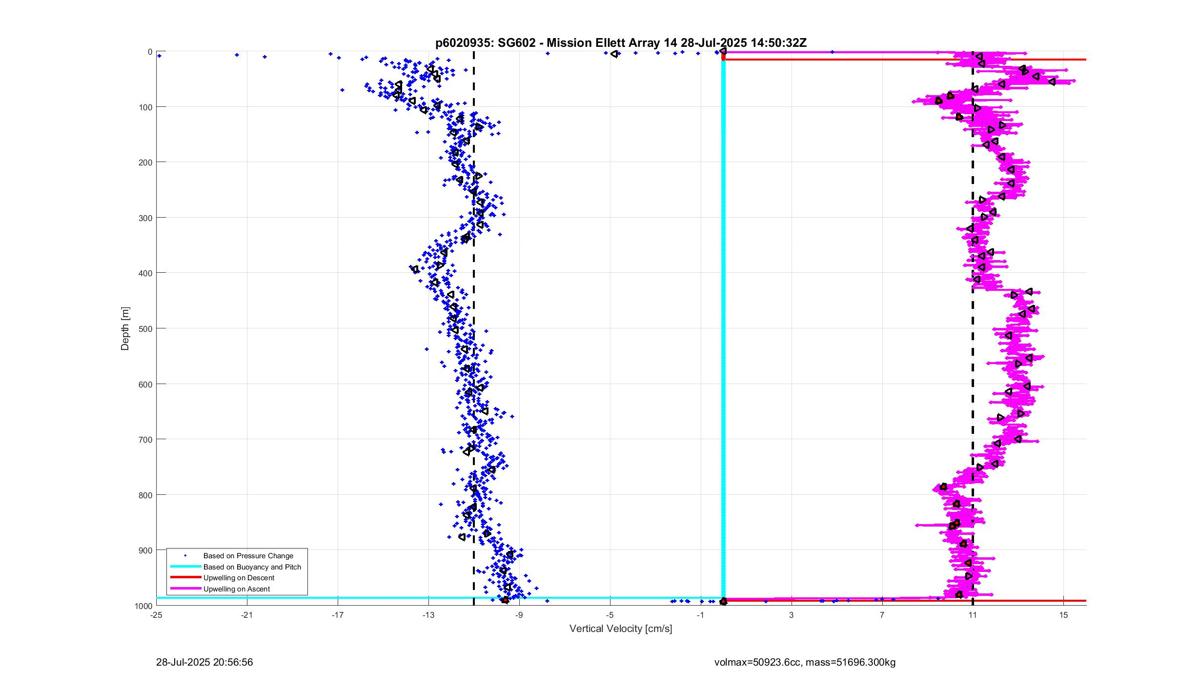The width and height of the screenshot is (1200, 681).
Task: Click the timestamp 28-Jul-2025 20:56:56
Action: click(x=204, y=662)
